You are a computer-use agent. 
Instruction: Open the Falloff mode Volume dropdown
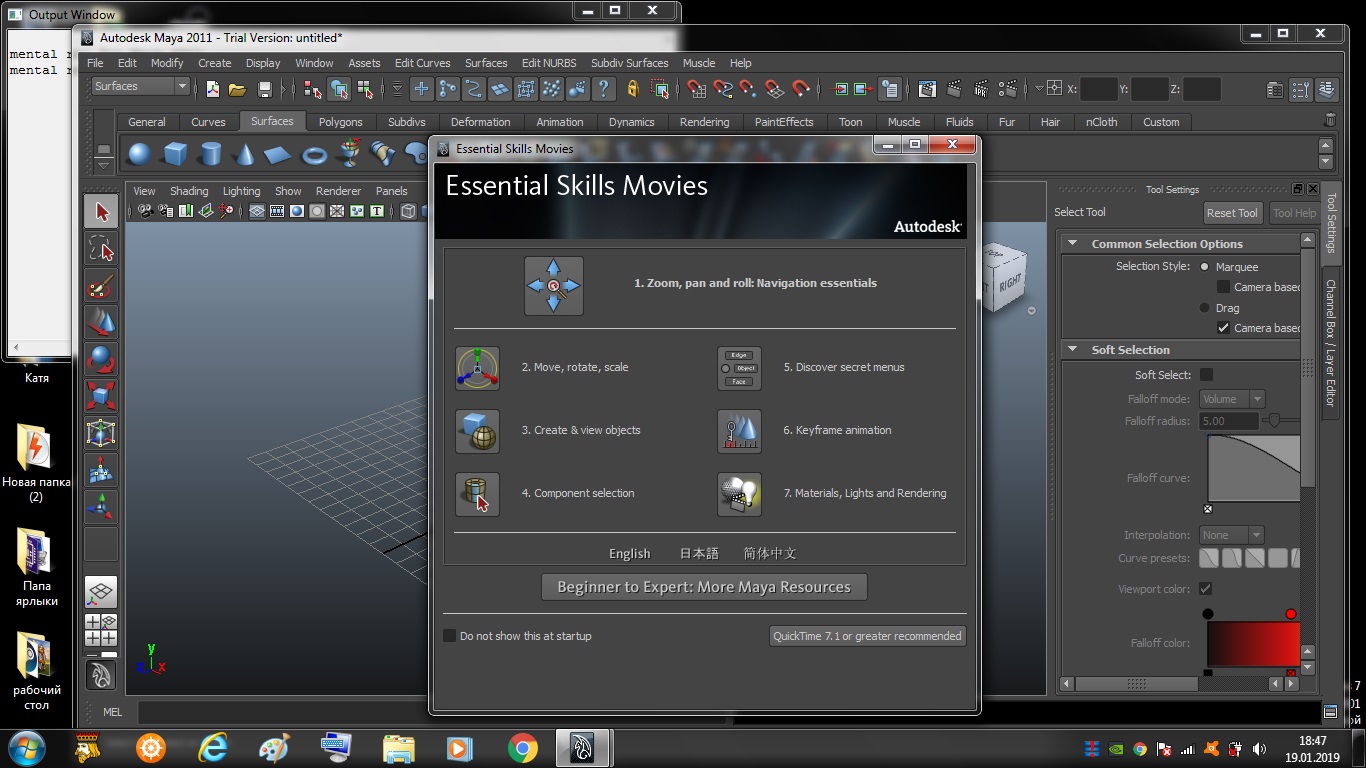(x=1233, y=399)
